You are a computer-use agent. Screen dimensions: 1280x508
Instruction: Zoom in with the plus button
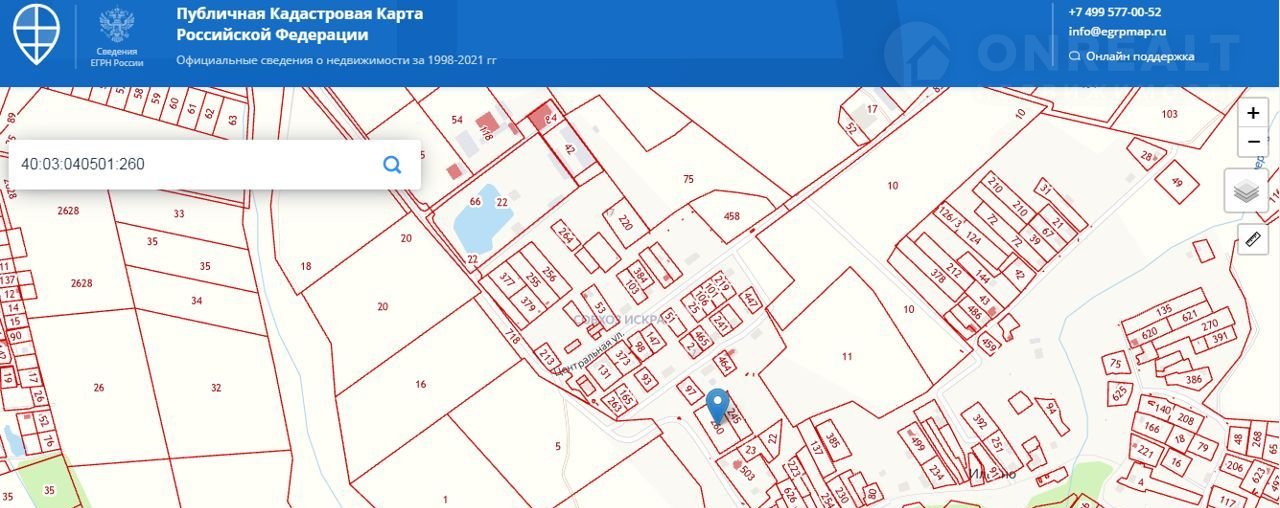point(1253,113)
